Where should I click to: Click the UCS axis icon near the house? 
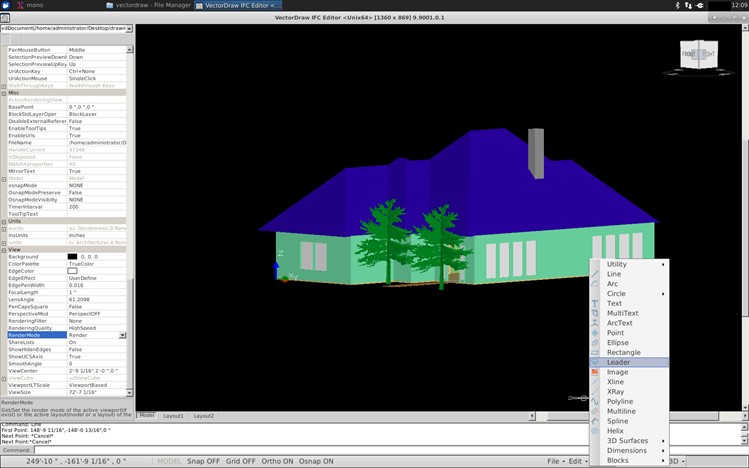285,267
